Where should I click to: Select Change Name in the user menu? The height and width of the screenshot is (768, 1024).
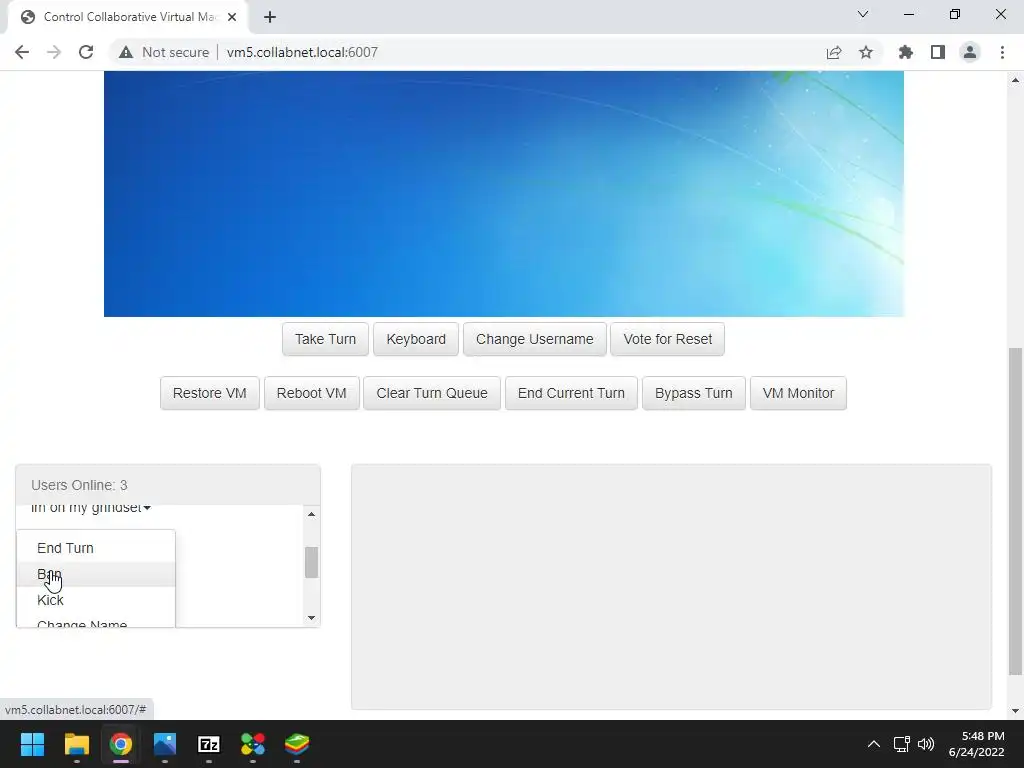click(95, 622)
